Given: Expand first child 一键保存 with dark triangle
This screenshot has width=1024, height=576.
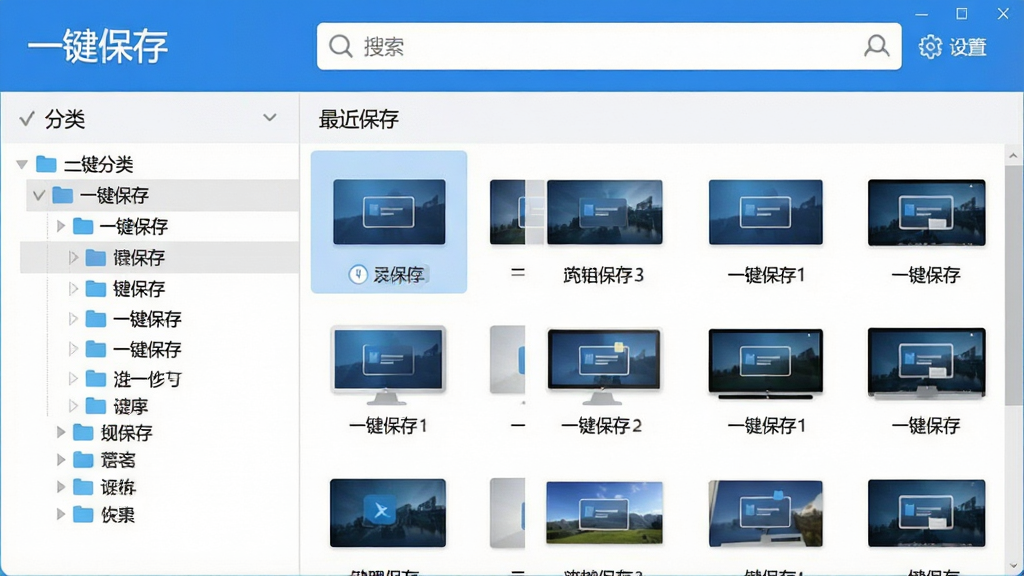Looking at the screenshot, I should [61, 226].
